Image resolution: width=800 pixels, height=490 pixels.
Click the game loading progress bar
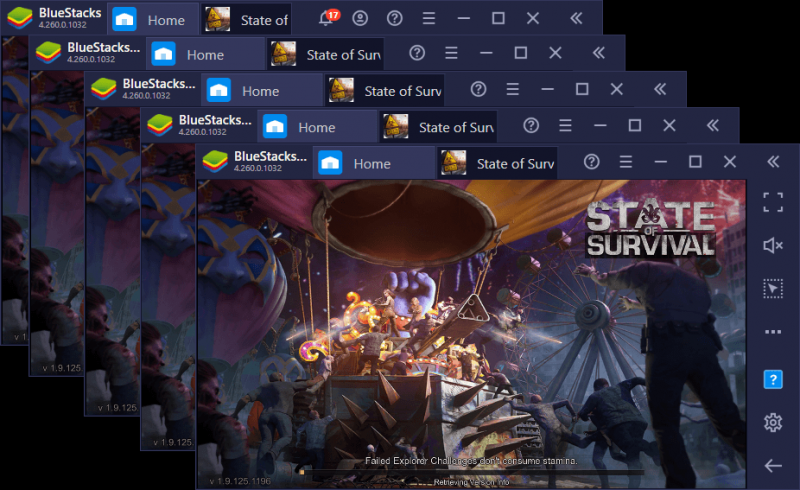pyautogui.click(x=471, y=473)
